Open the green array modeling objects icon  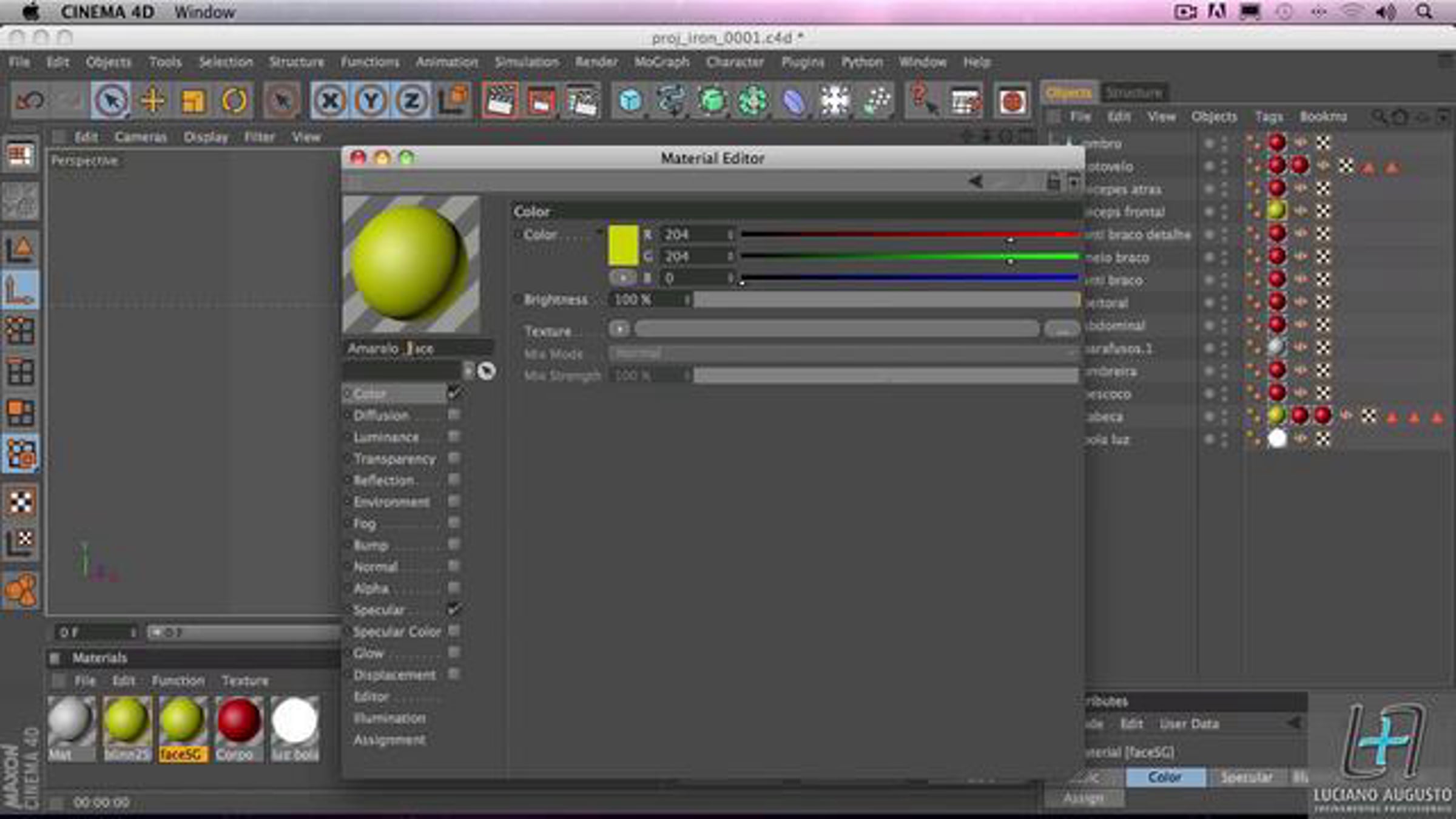753,100
